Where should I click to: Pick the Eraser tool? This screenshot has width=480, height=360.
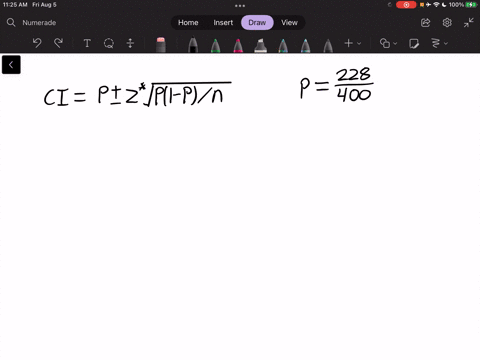click(x=161, y=45)
